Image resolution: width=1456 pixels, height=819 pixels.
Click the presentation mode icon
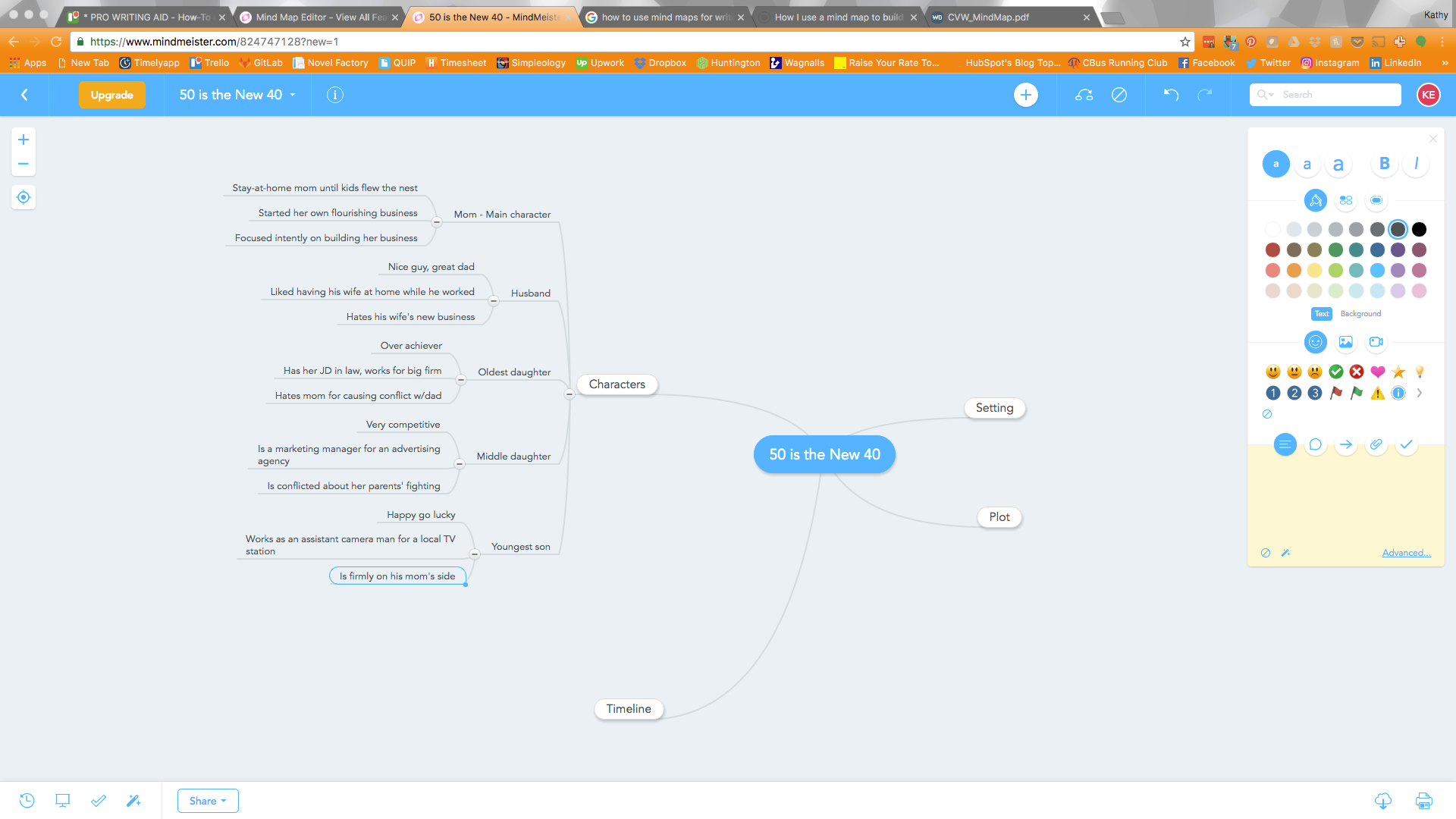tap(62, 800)
